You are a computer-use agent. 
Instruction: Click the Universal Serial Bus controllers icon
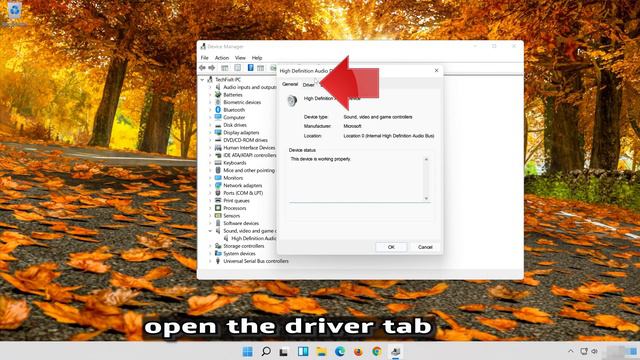pos(218,261)
